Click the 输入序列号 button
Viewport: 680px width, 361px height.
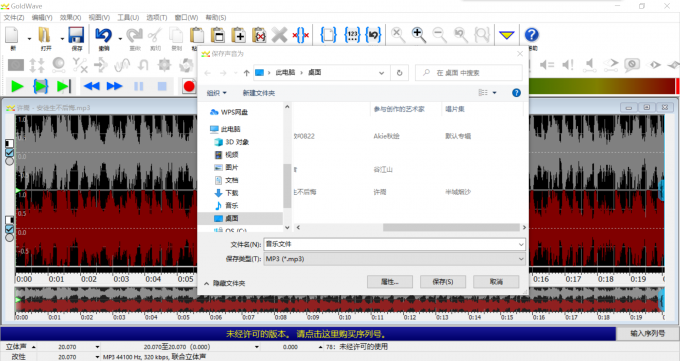[647, 333]
